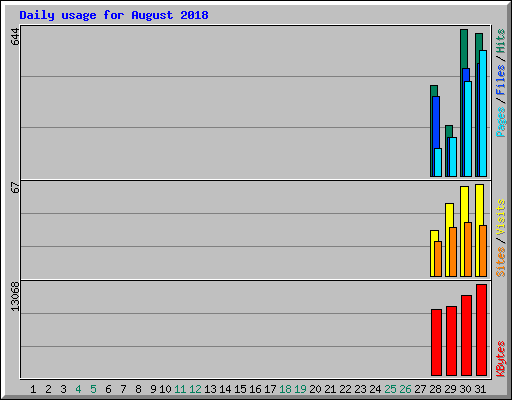Click the cyan Pages legend label
The width and height of the screenshot is (512, 400).
pyautogui.click(x=500, y=122)
